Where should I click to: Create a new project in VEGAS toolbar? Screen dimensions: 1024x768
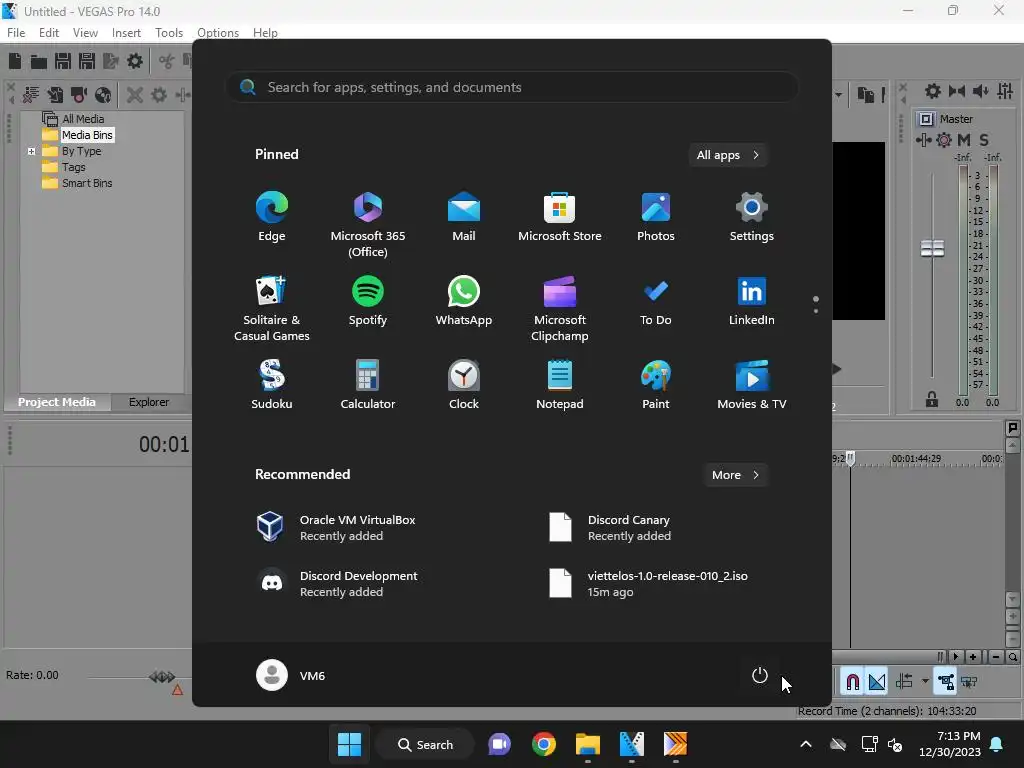click(x=15, y=61)
